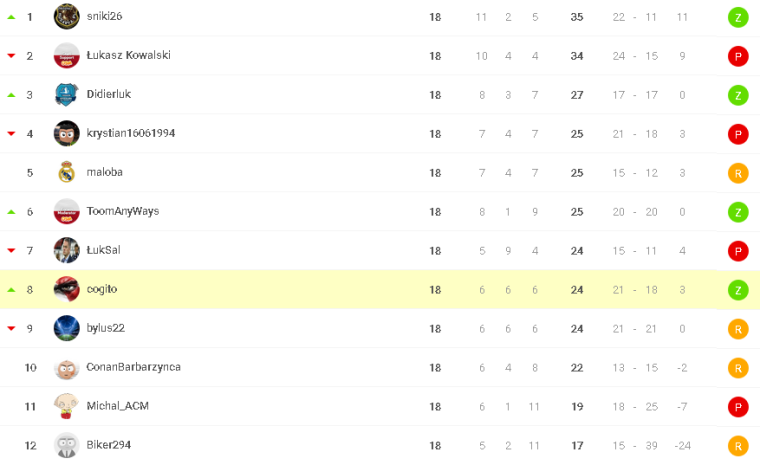Open Łukasz Kowalski's avatar image
Screen dimensions: 760x465
[x=67, y=56]
